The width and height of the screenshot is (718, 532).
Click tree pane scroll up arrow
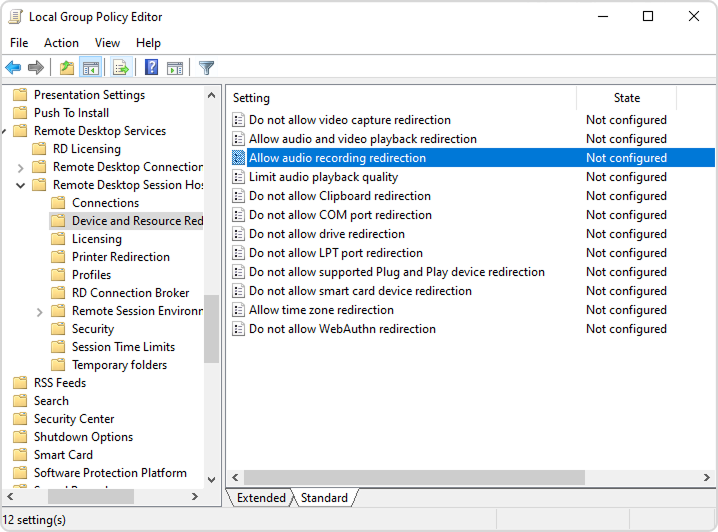tap(211, 95)
